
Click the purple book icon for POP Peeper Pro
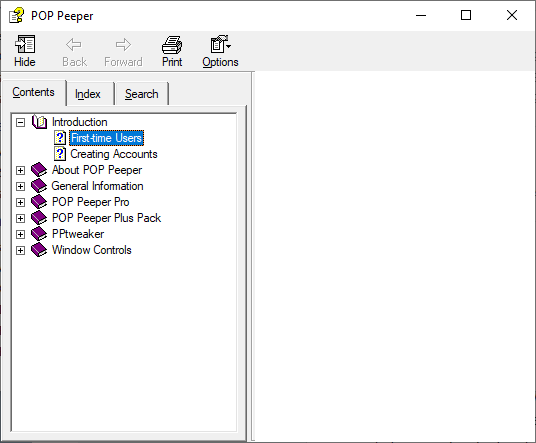pos(39,202)
